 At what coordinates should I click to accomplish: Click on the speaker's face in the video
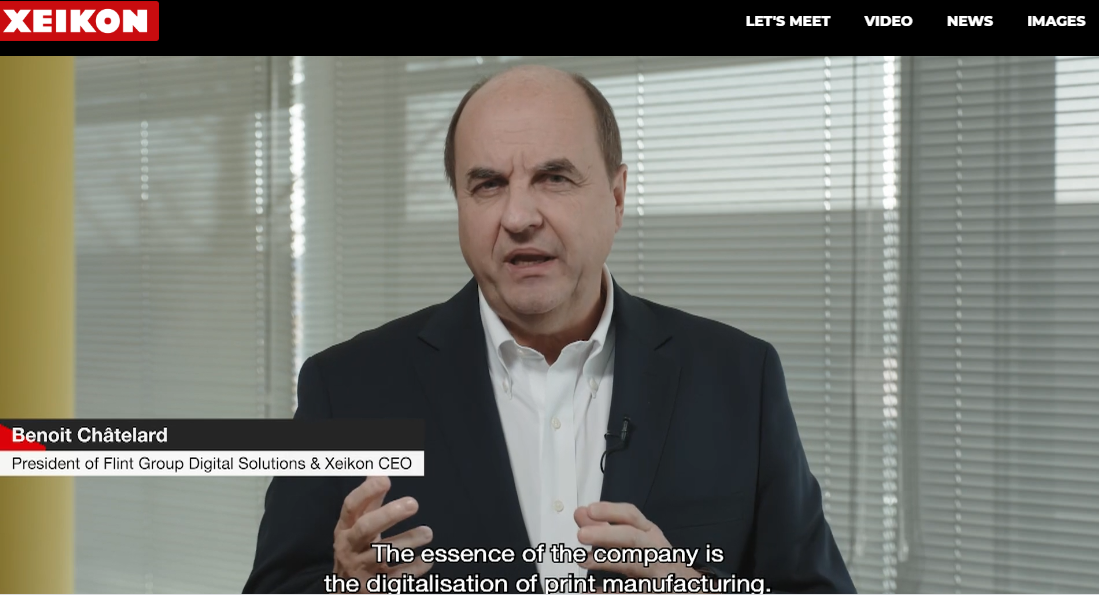point(533,203)
